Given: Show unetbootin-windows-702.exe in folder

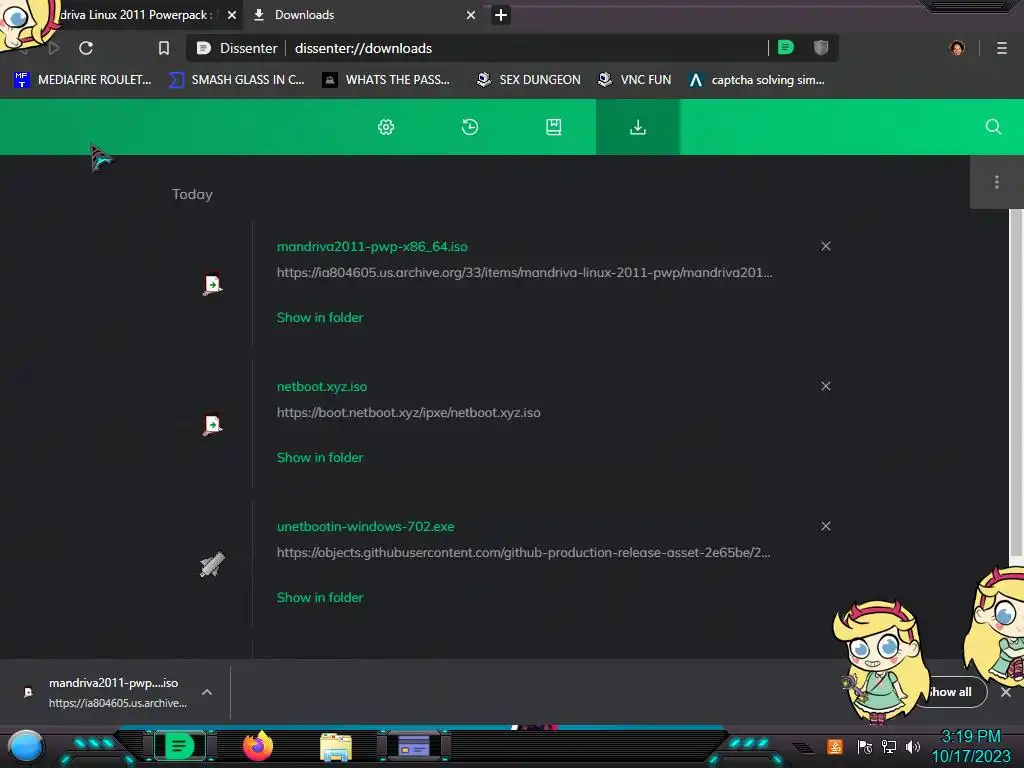Looking at the screenshot, I should [x=320, y=597].
